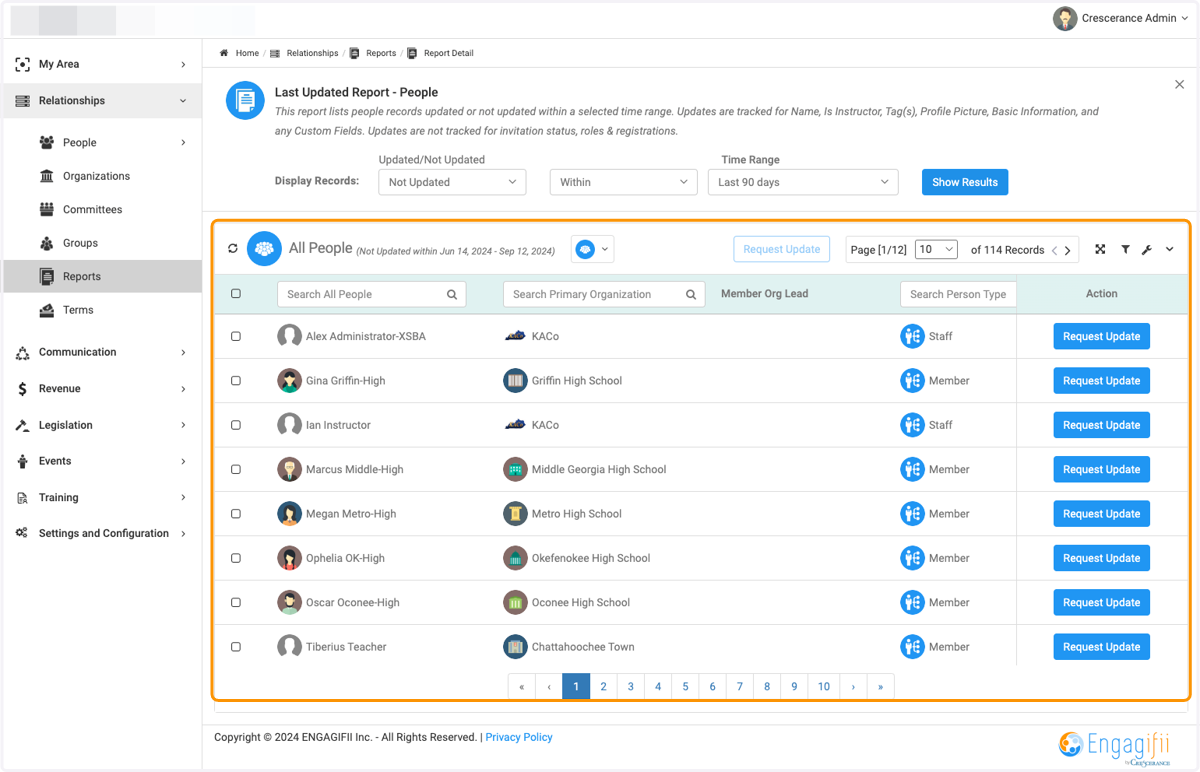The height and width of the screenshot is (772, 1200).
Task: Check the box for Ian Instructor
Action: click(236, 425)
